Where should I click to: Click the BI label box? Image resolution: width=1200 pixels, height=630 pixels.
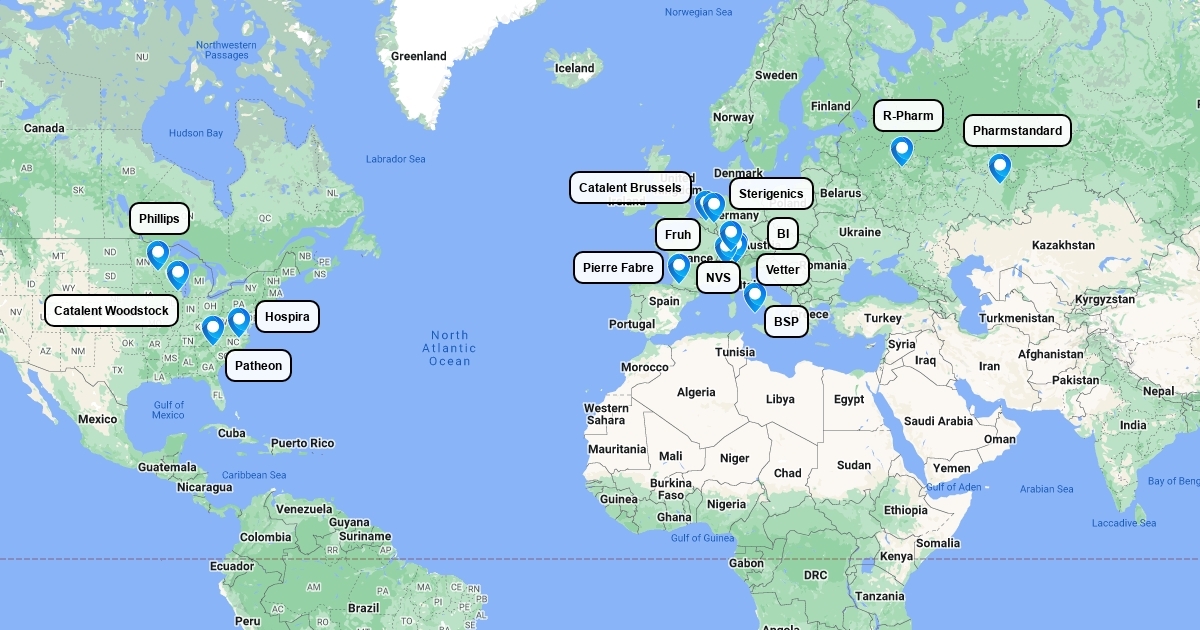[x=783, y=234]
